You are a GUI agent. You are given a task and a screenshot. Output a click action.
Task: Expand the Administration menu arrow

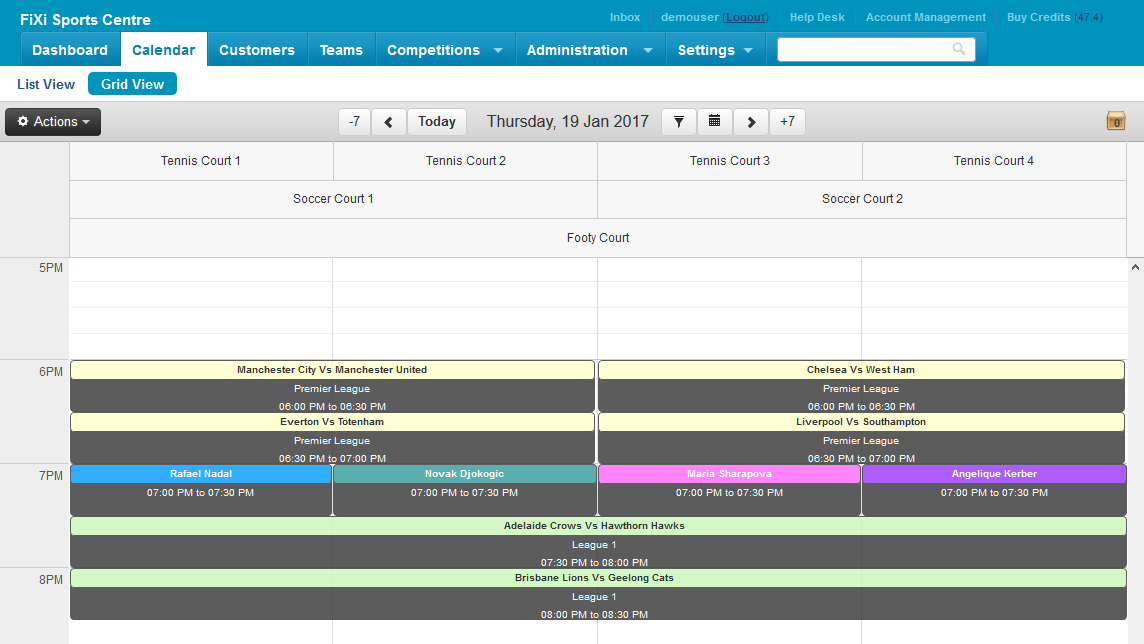pyautogui.click(x=648, y=50)
